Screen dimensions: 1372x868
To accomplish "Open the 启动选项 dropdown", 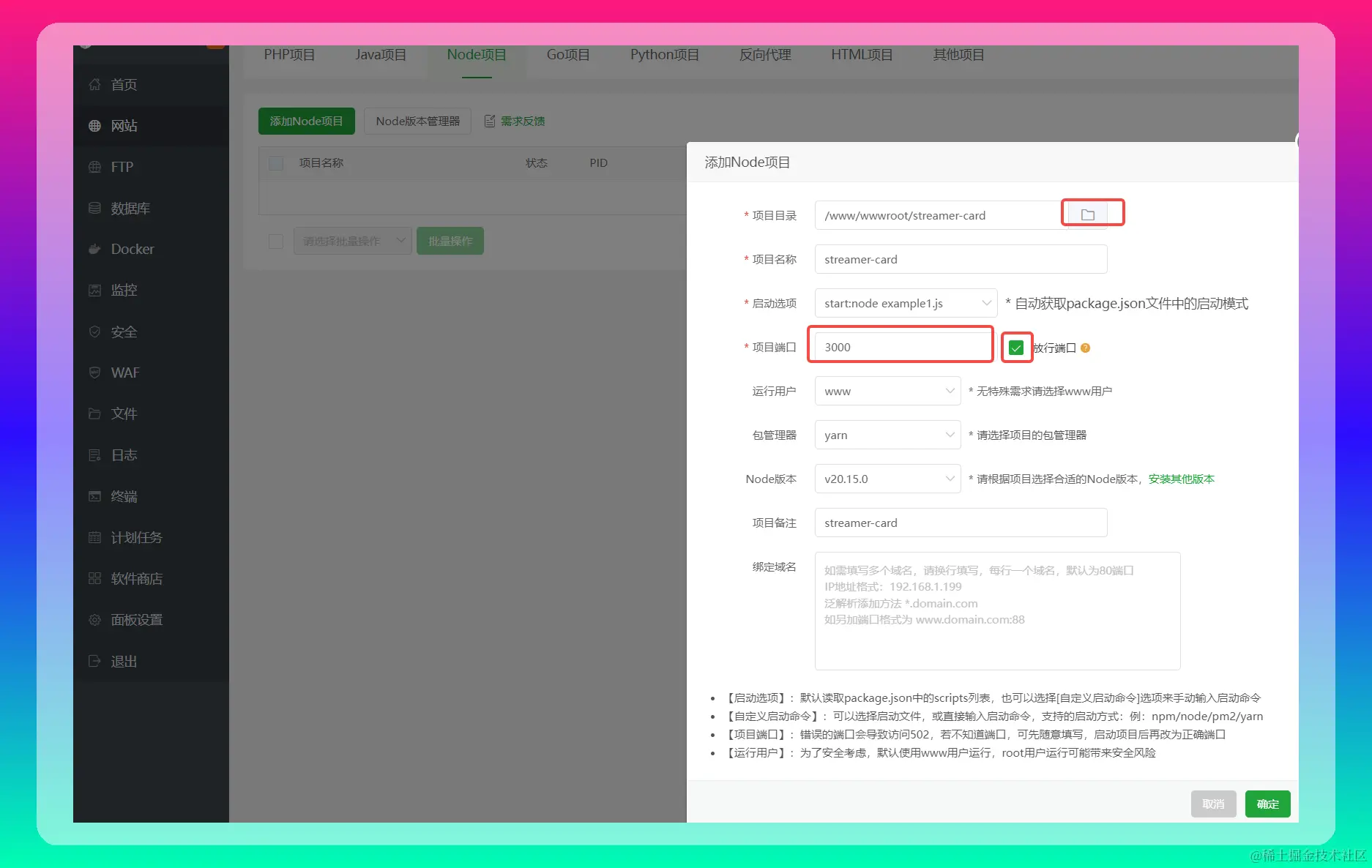I will point(906,303).
